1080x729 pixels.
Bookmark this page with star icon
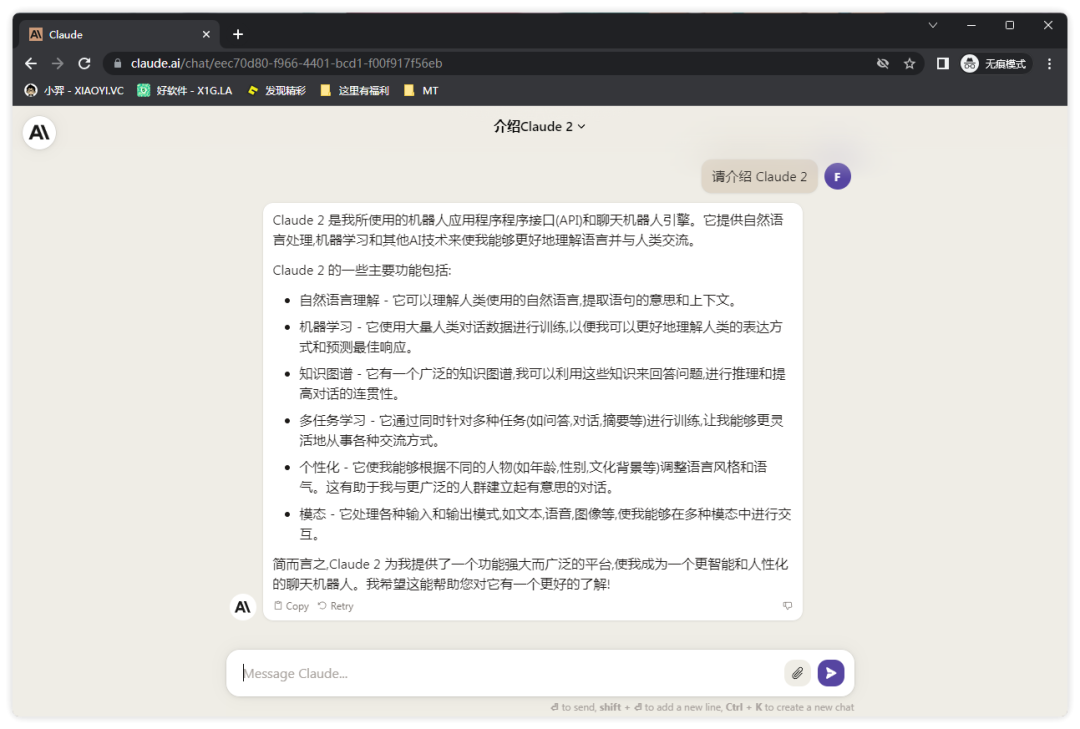pyautogui.click(x=909, y=63)
